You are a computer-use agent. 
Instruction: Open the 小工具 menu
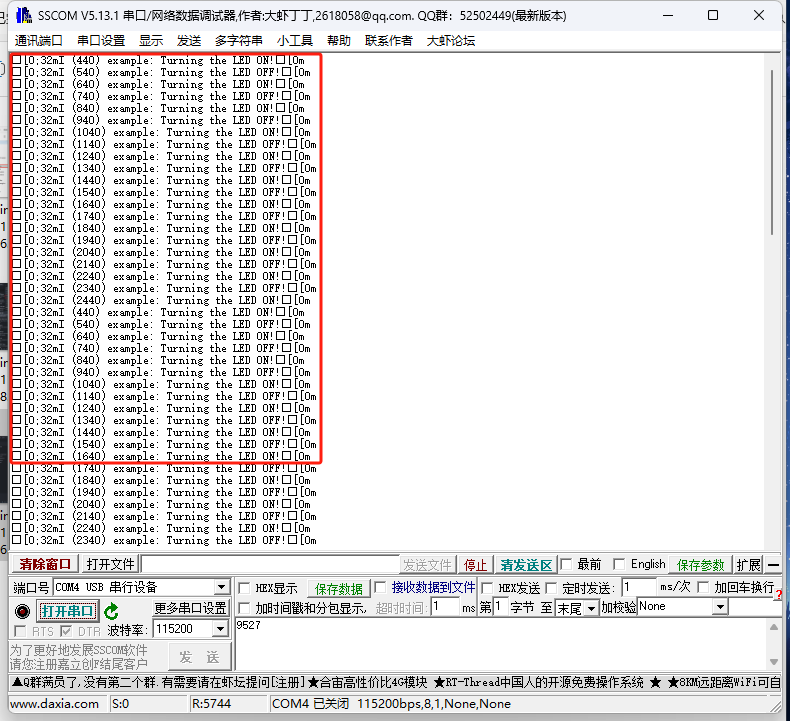[295, 40]
